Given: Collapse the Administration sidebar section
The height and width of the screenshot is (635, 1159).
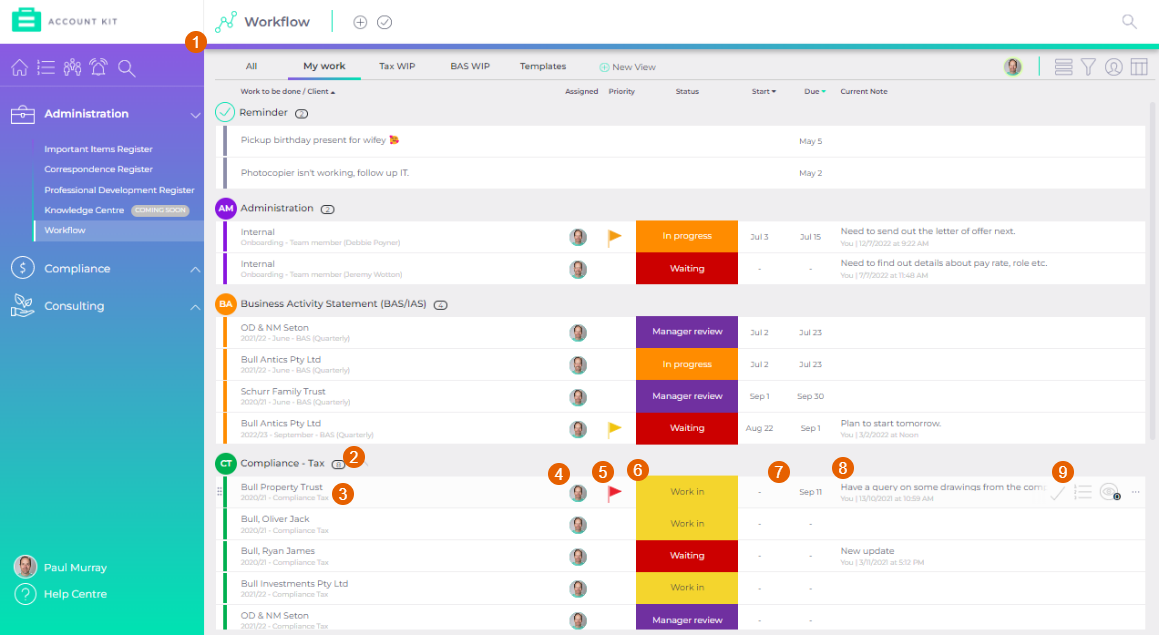Looking at the screenshot, I should pyautogui.click(x=195, y=115).
